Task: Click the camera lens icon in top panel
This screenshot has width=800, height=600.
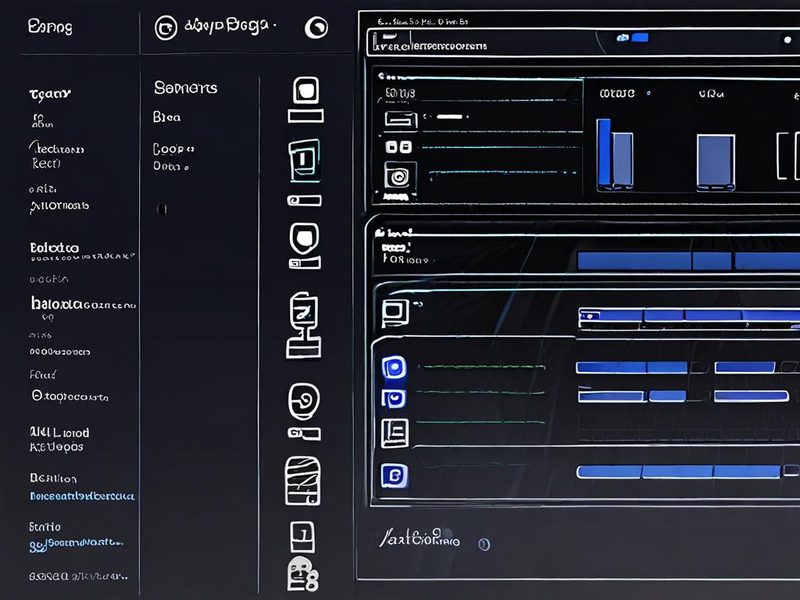Action: click(x=399, y=178)
